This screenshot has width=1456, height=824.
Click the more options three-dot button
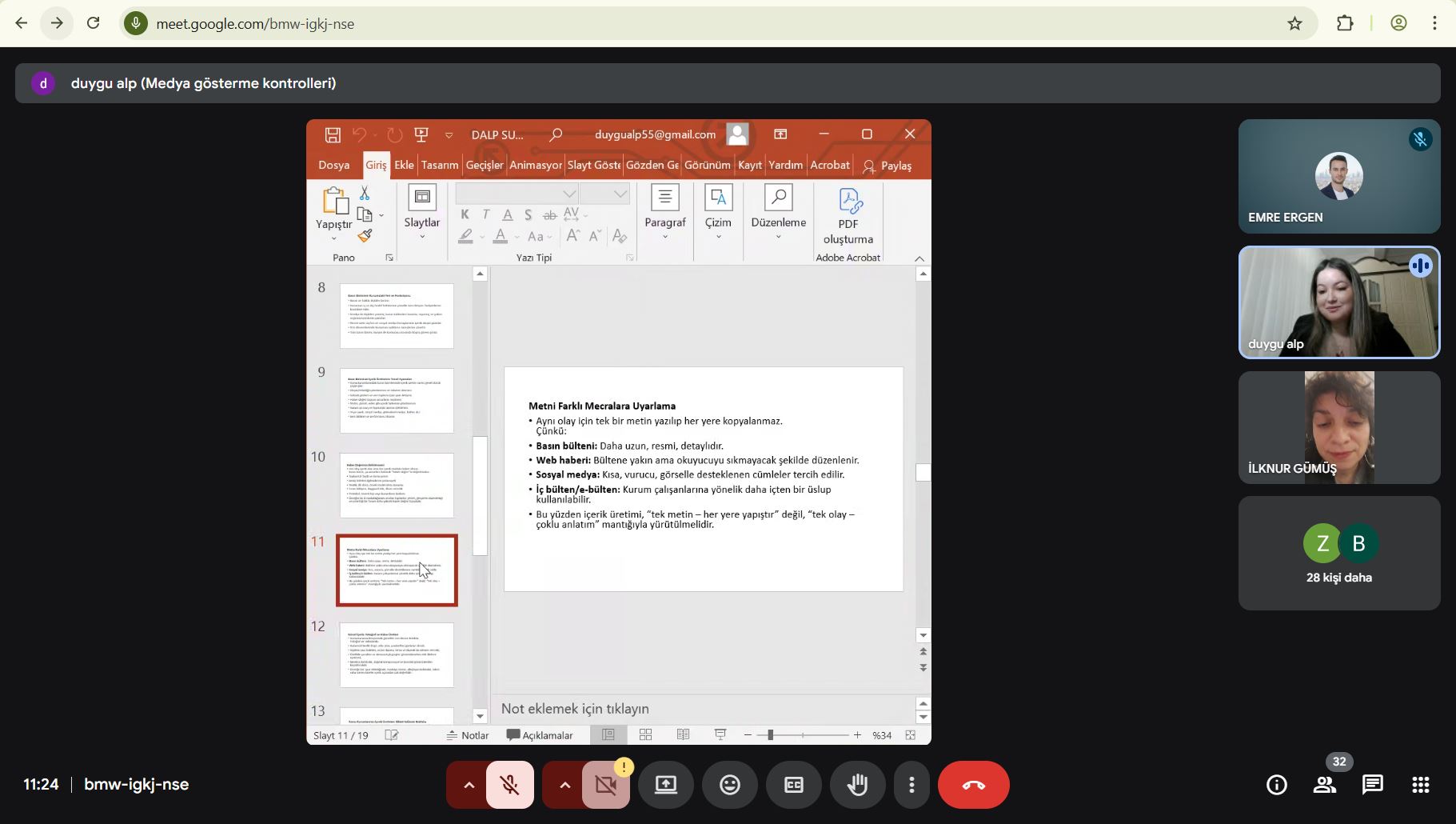[911, 785]
